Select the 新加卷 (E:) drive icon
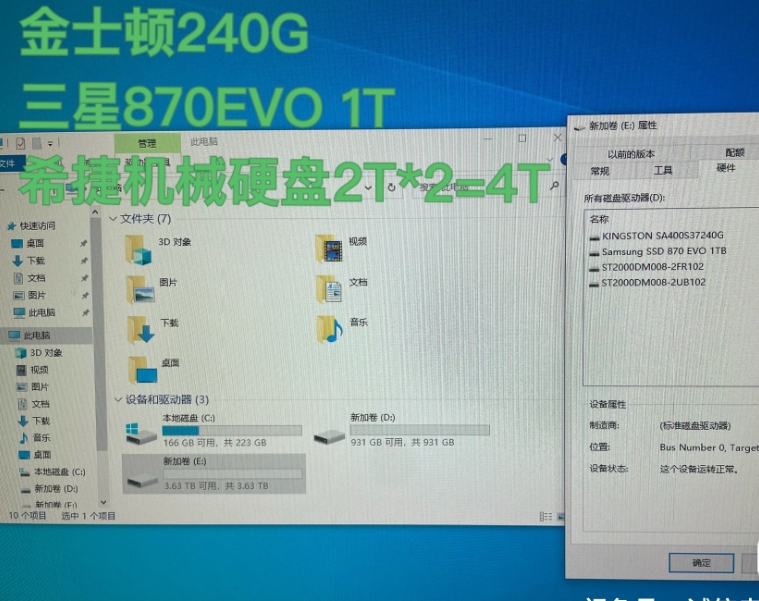Image resolution: width=759 pixels, height=601 pixels. 142,479
